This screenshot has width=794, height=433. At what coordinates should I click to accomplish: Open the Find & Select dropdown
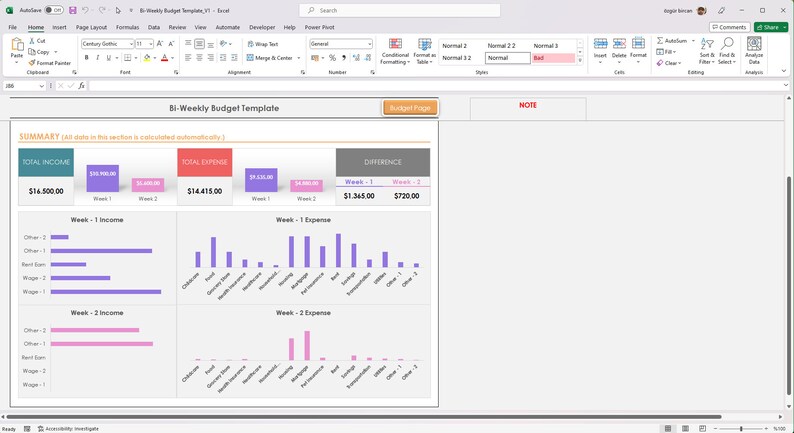[727, 51]
